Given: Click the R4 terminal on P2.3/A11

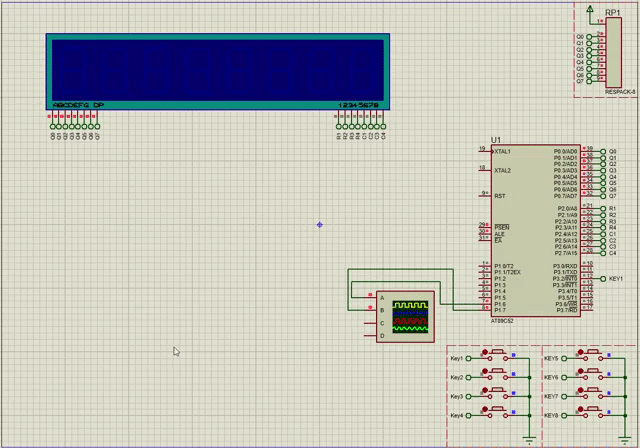Looking at the screenshot, I should coord(603,228).
